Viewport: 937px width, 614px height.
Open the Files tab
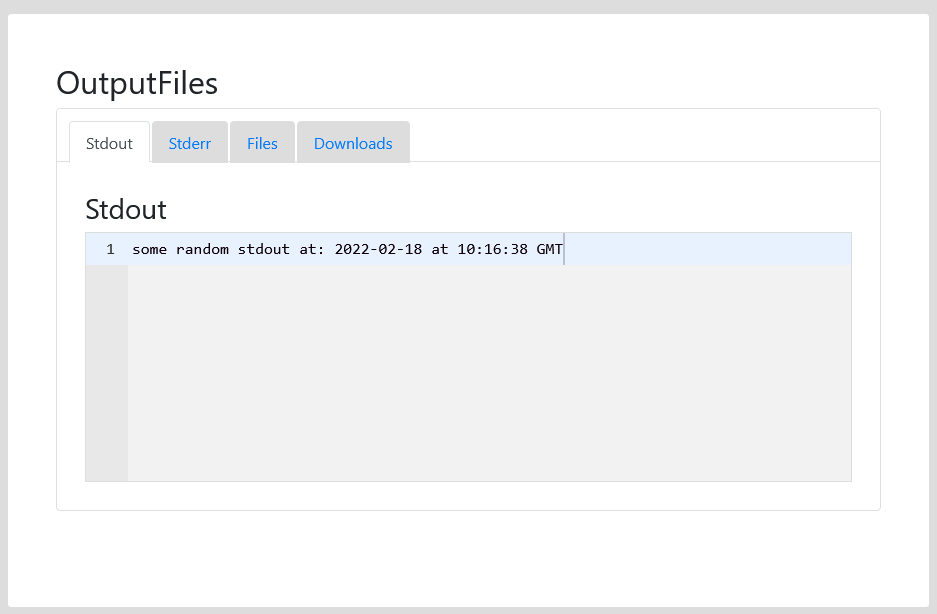[262, 143]
